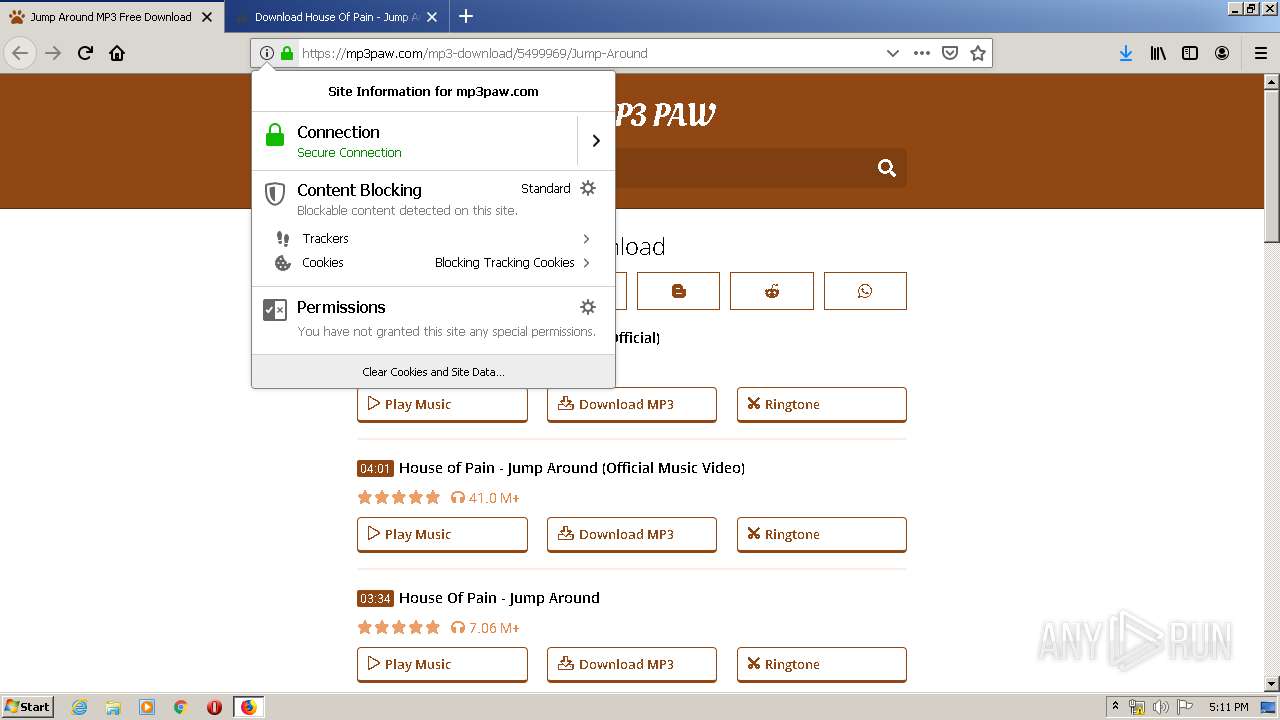Click Ringtone for Official Music Video

[822, 534]
